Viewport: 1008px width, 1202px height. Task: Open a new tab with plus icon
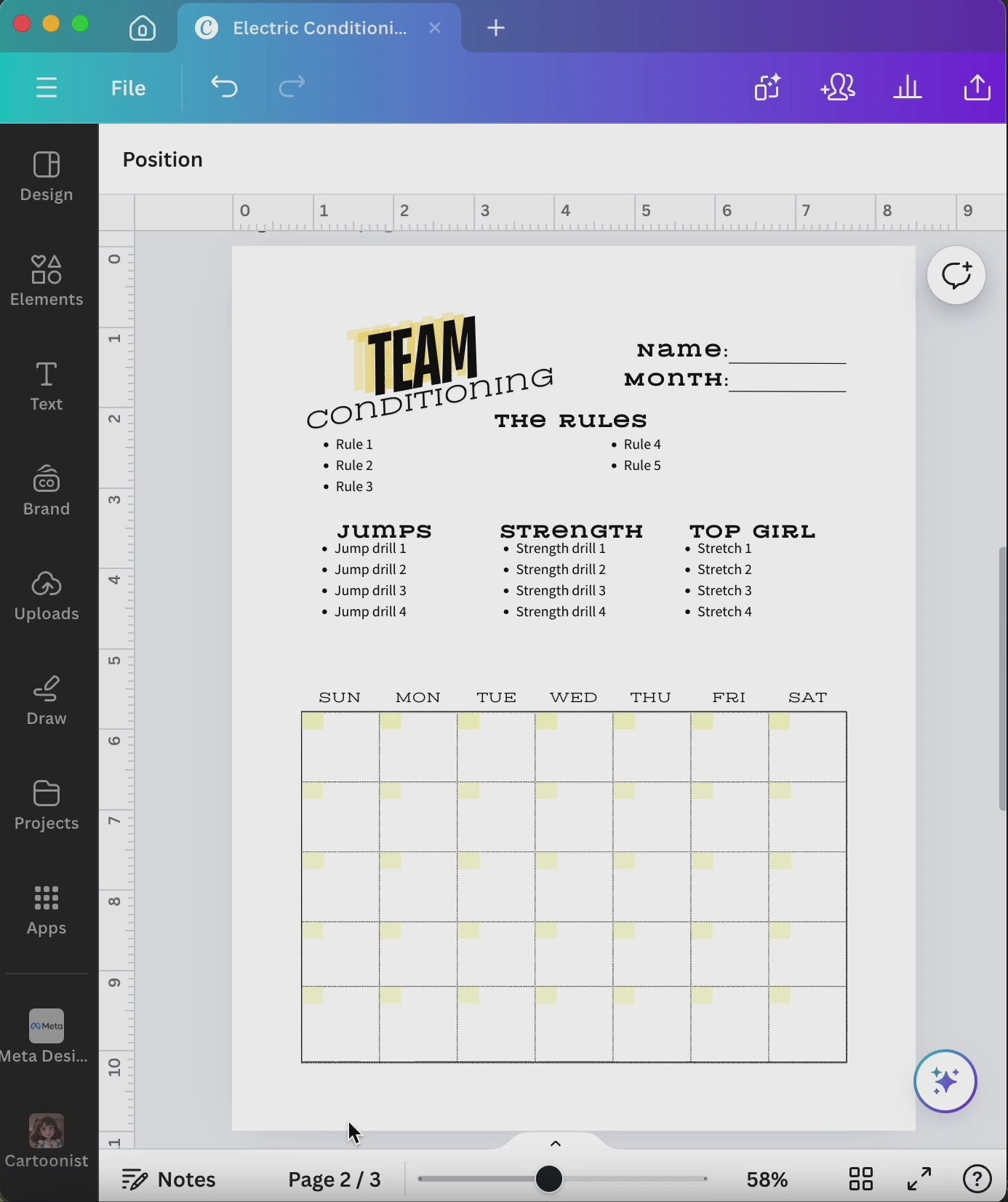pos(496,28)
